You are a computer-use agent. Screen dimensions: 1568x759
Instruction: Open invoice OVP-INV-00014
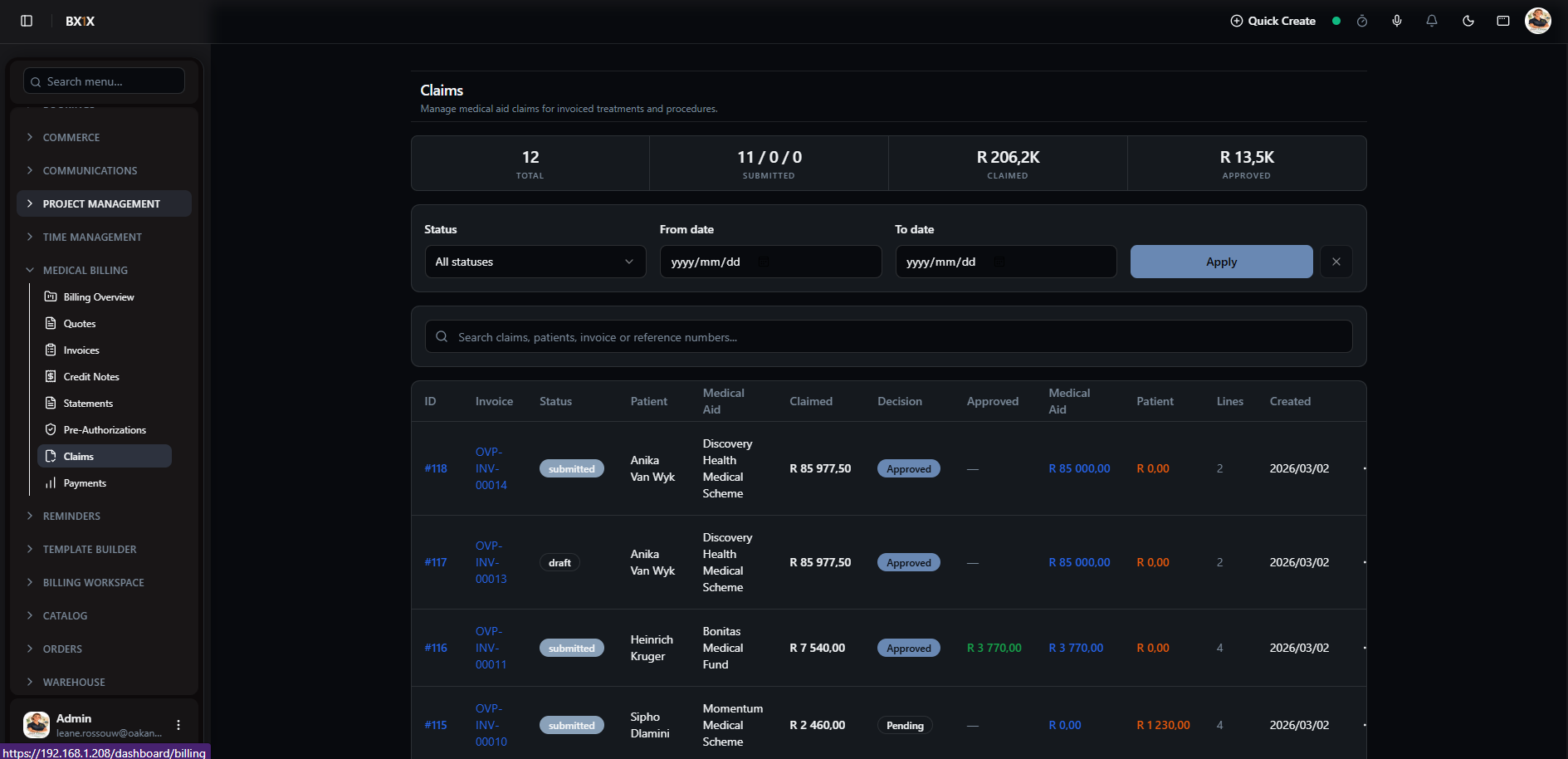(x=491, y=468)
